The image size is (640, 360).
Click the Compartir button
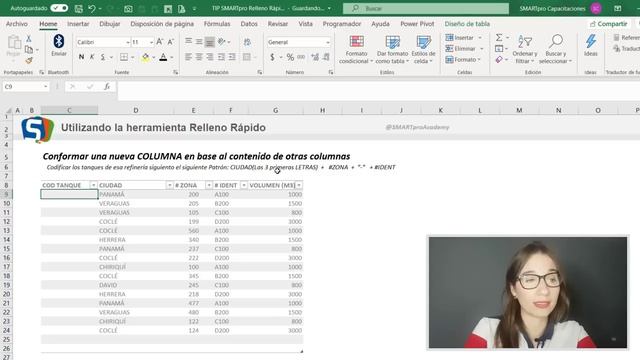point(609,24)
